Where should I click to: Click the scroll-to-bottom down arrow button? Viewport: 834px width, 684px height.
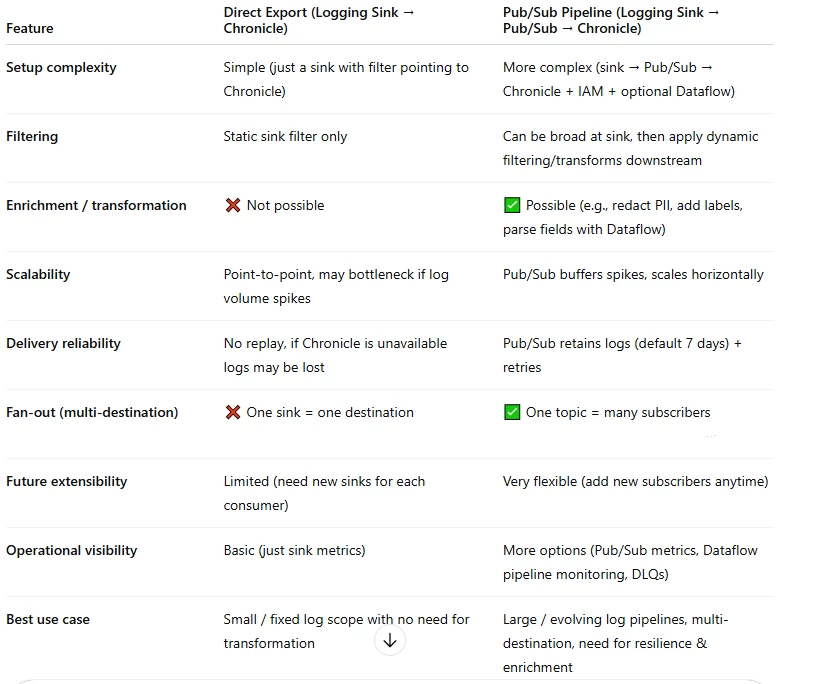point(390,641)
